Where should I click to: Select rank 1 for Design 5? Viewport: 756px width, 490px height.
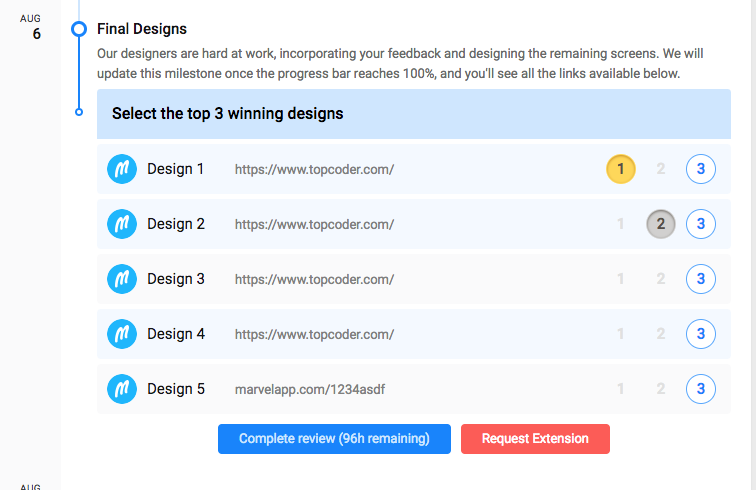[621, 389]
